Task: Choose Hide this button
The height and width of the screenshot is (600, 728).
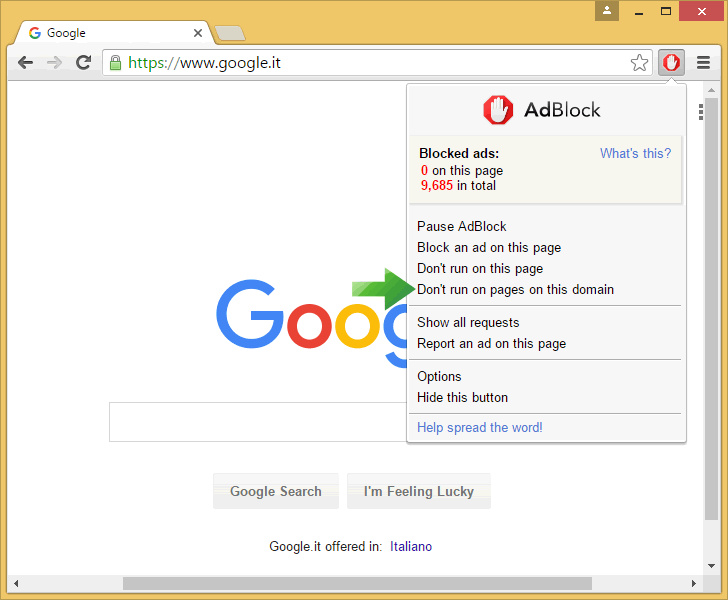Action: tap(462, 398)
